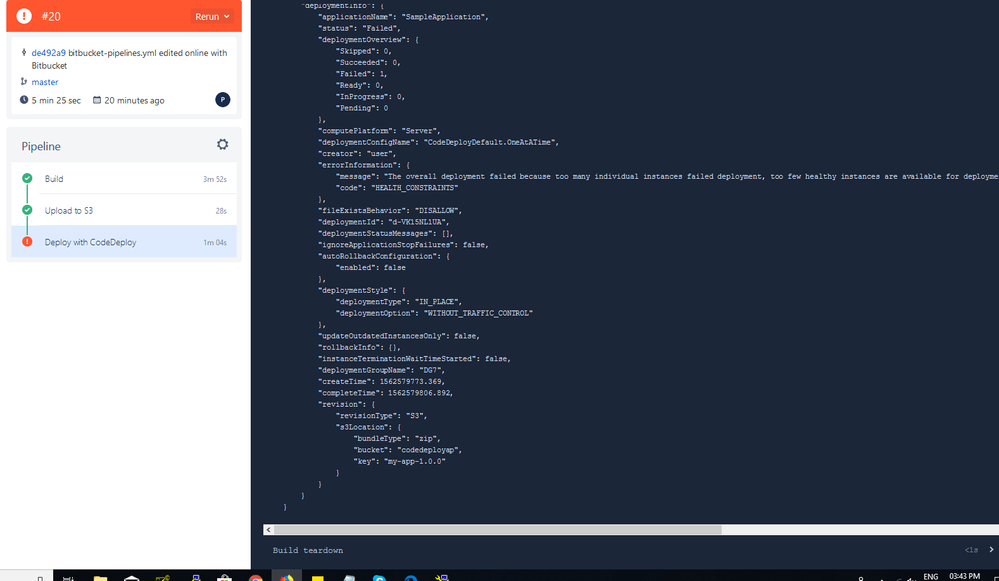The image size is (999, 581).
Task: Select the Build pipeline step
Action: coord(124,179)
